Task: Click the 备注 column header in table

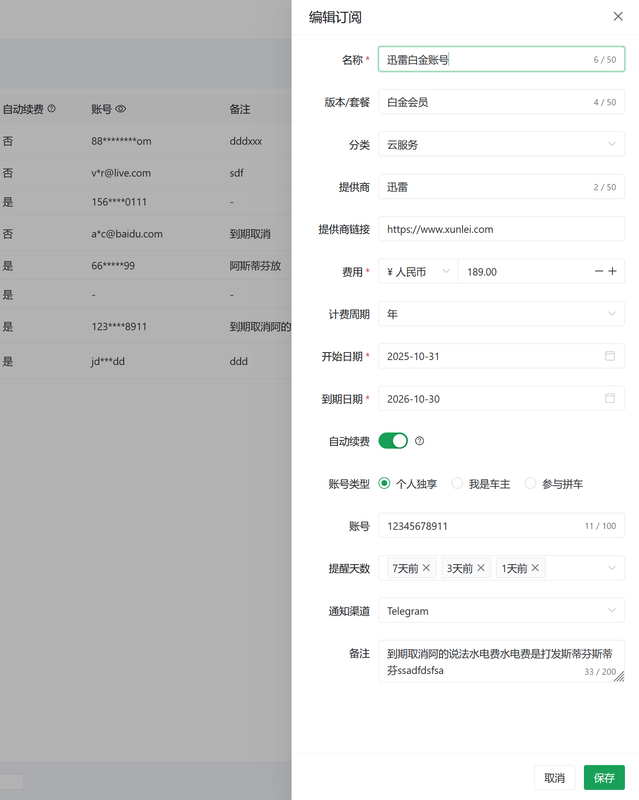Action: [239, 109]
